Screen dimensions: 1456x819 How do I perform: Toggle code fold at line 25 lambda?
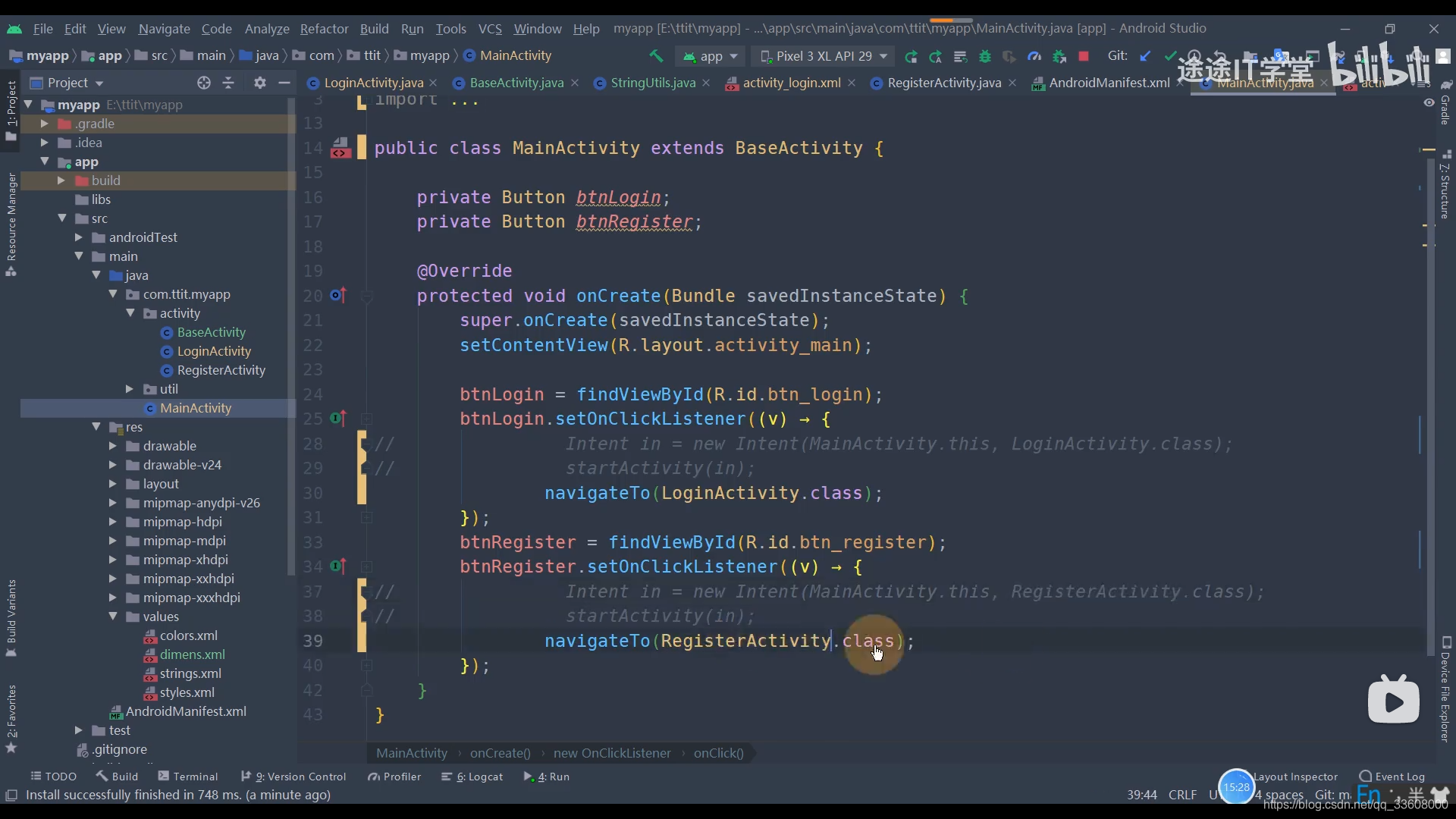coord(367,419)
